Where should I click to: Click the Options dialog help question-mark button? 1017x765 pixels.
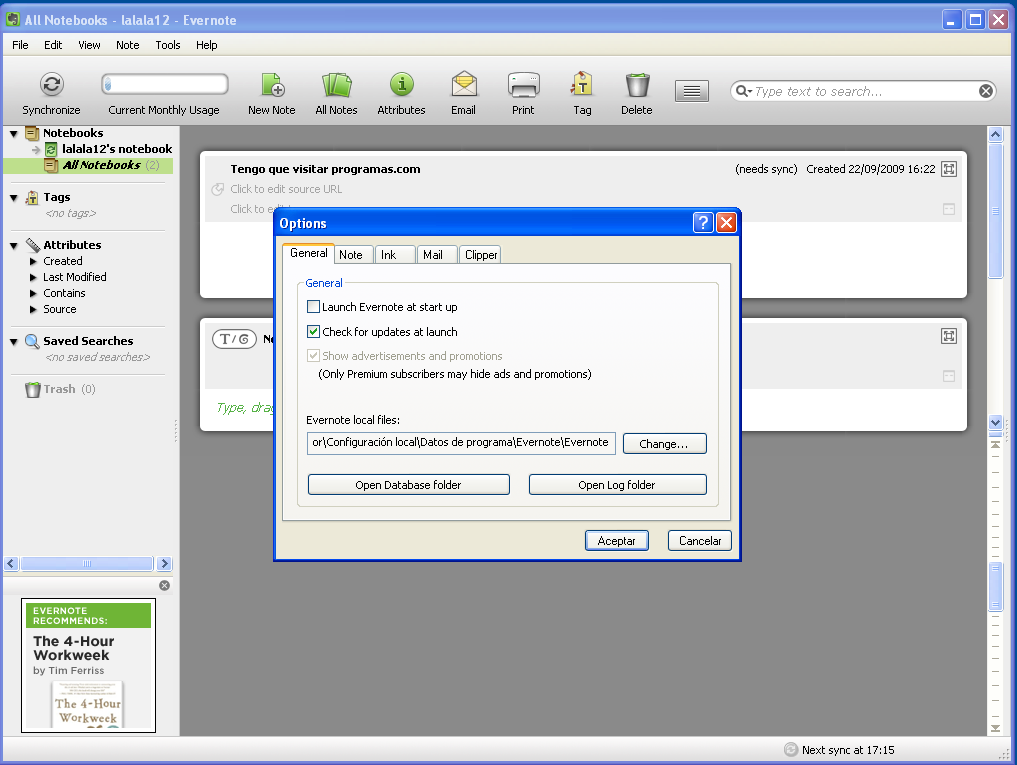click(703, 223)
